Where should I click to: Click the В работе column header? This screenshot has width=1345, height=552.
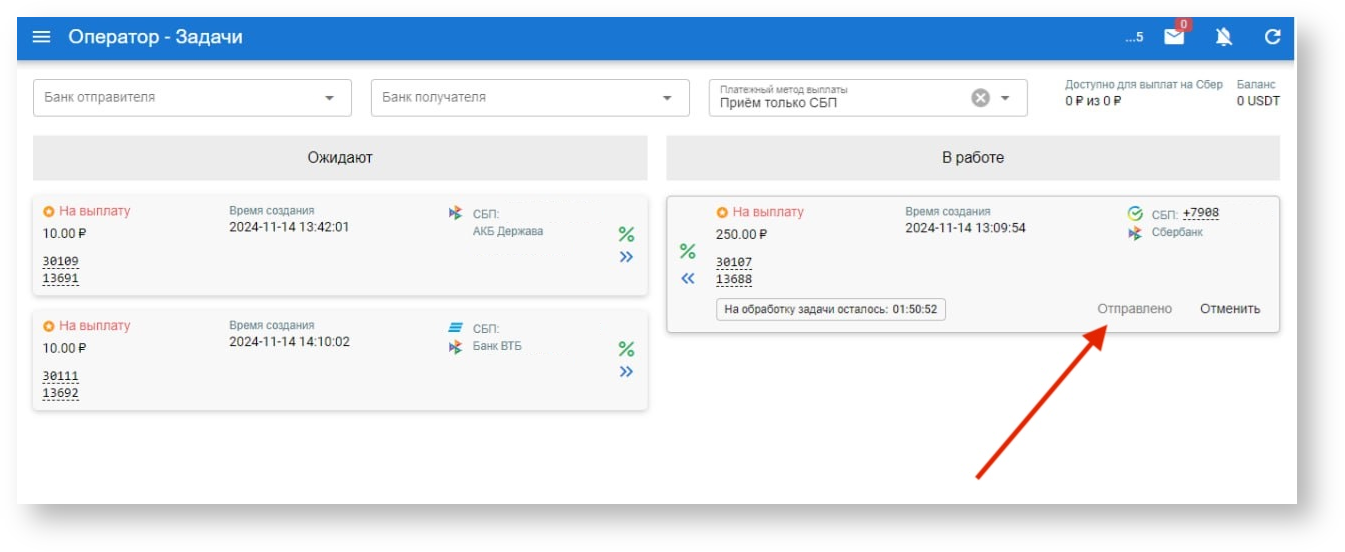pos(973,158)
